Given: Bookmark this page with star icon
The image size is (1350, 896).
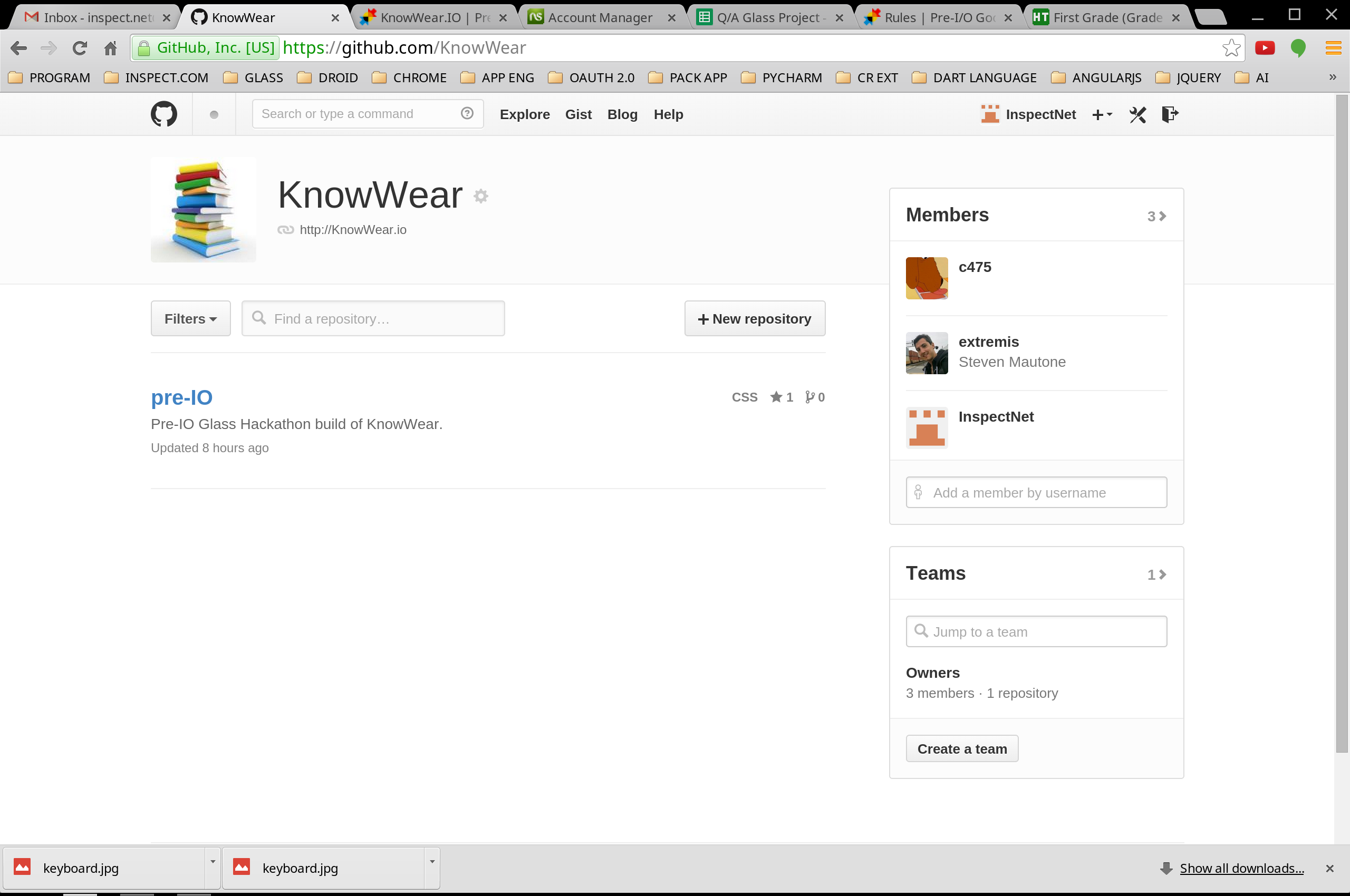Looking at the screenshot, I should tap(1231, 48).
